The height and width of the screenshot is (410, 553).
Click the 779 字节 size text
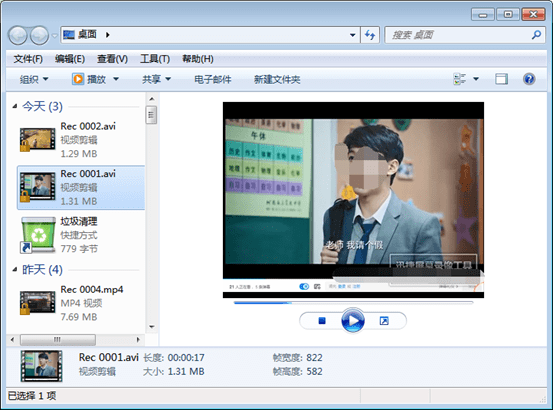[79, 249]
